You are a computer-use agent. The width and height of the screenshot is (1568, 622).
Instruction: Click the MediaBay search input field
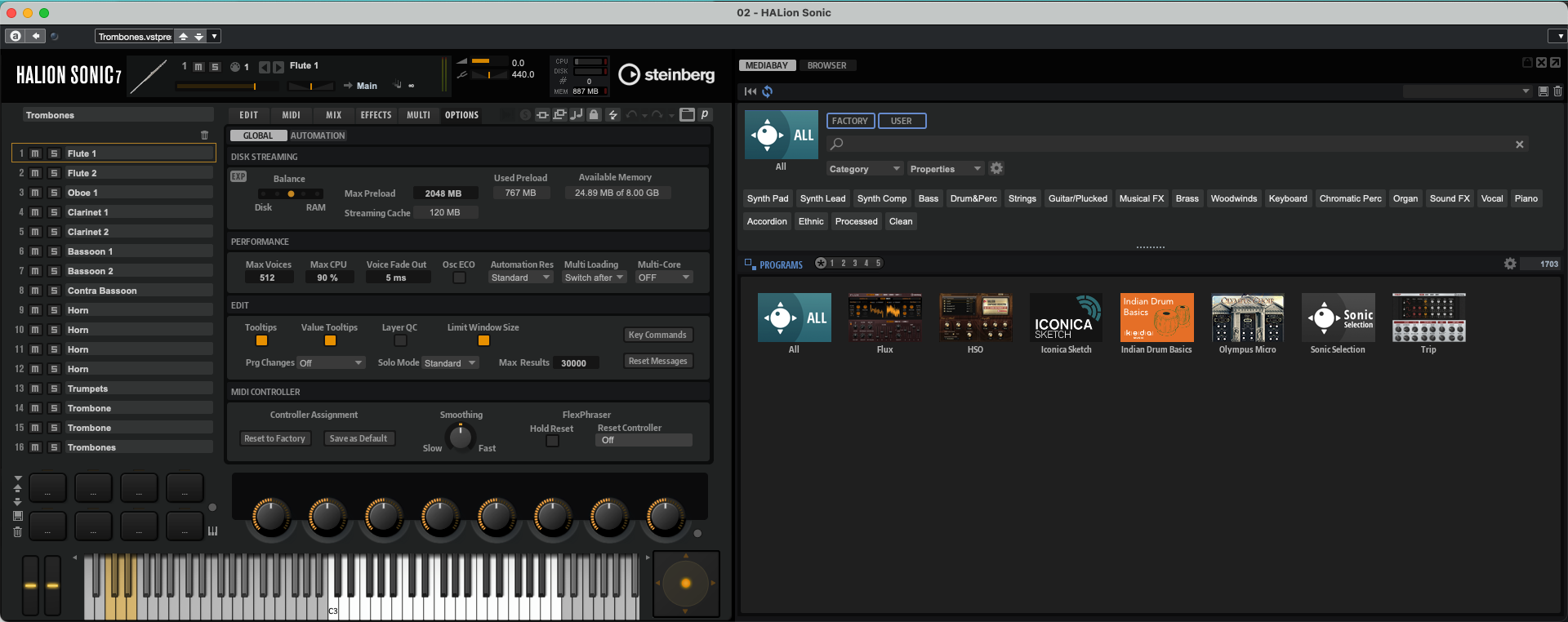pos(1176,144)
